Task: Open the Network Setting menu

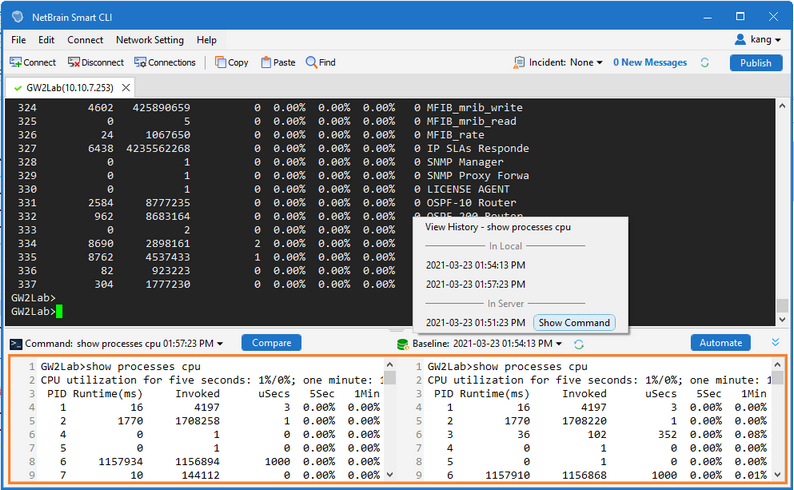Action: (150, 40)
